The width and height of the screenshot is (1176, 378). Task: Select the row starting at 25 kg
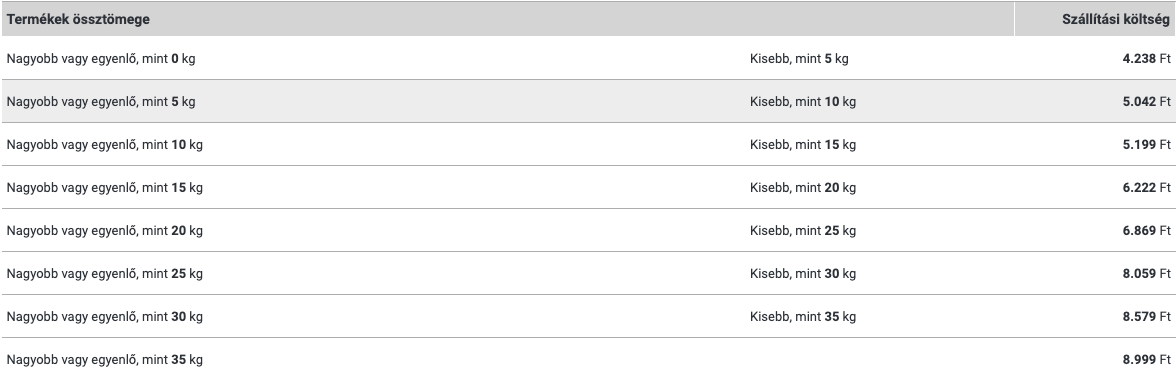tap(588, 274)
